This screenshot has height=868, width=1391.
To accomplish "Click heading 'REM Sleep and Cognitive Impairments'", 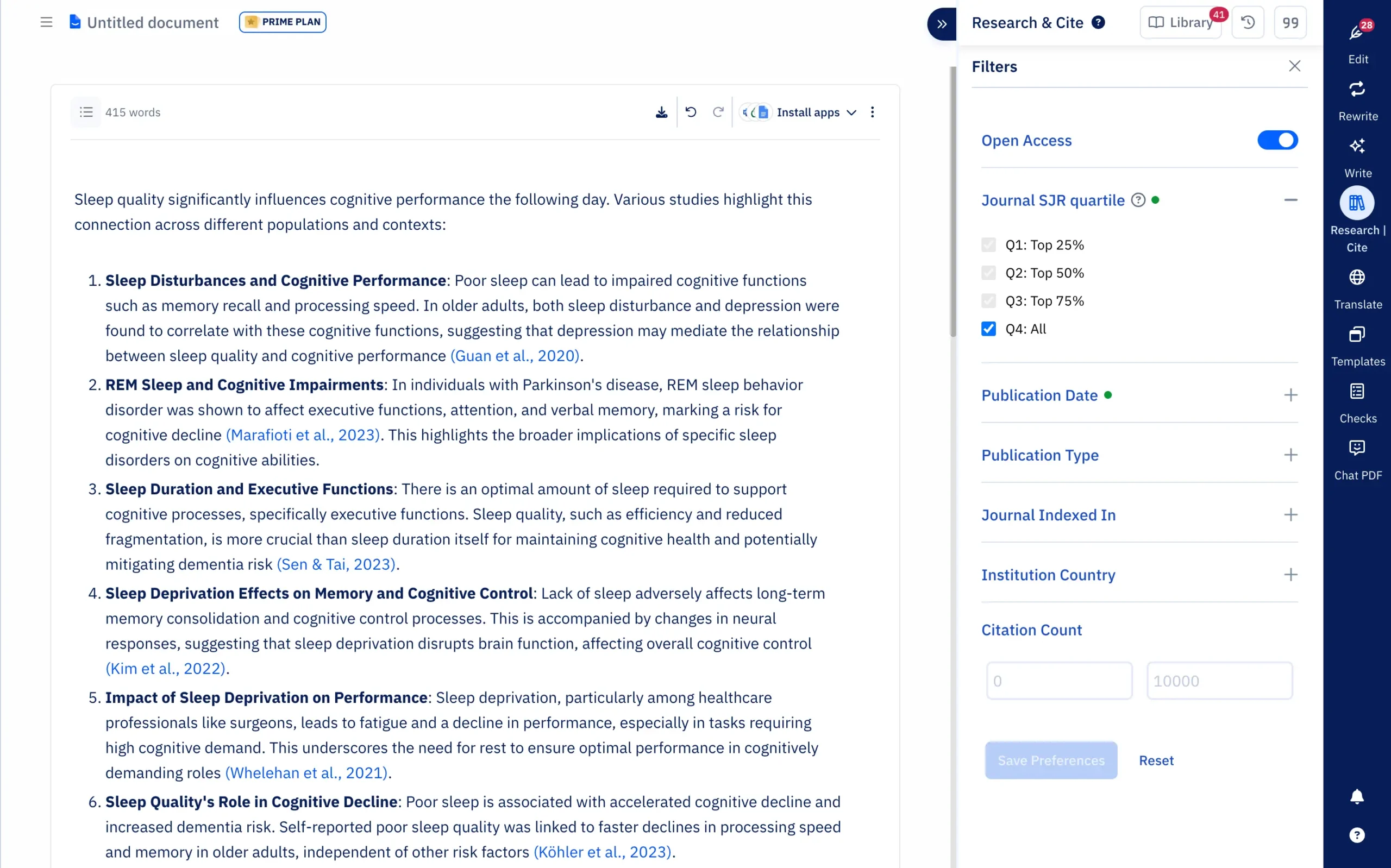I will tap(244, 385).
